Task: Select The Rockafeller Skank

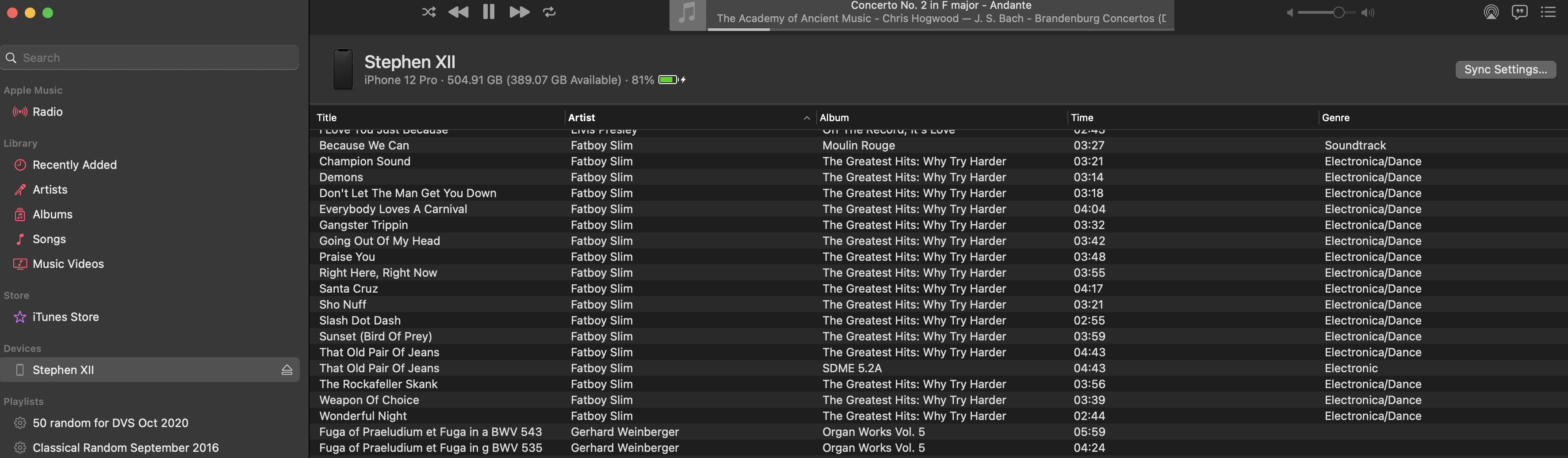Action: pyautogui.click(x=378, y=384)
